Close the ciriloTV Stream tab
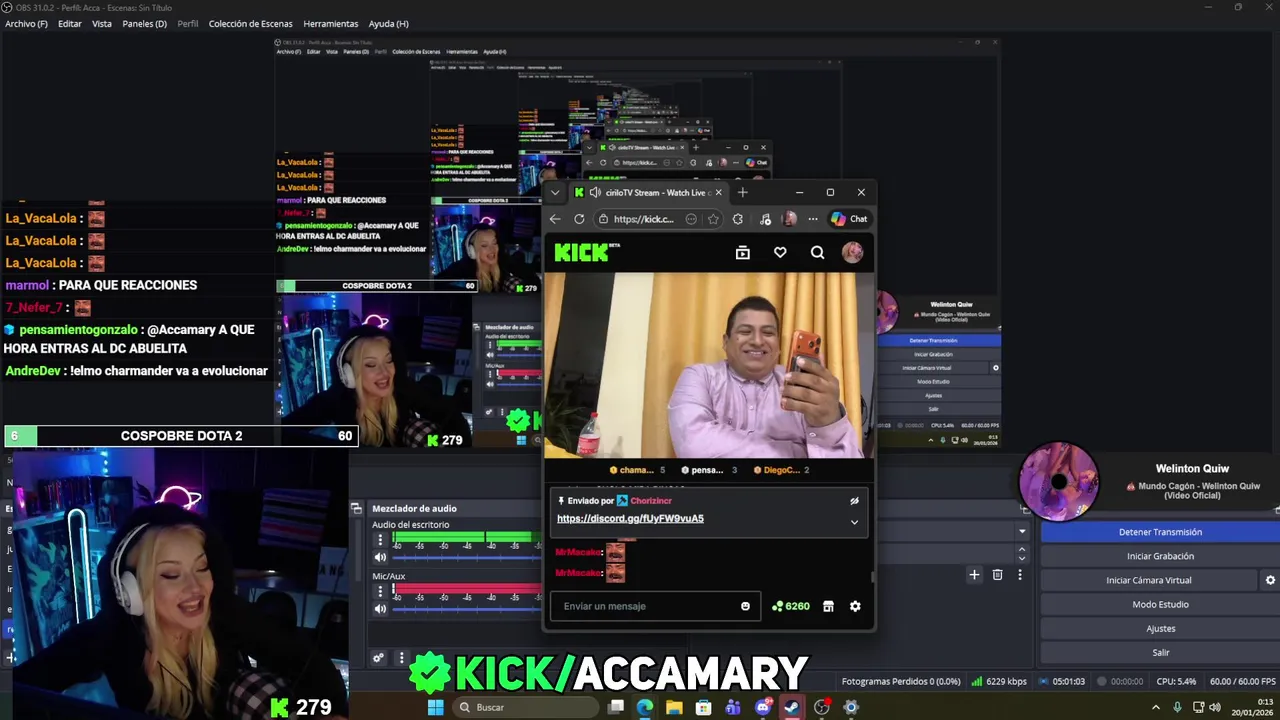Image resolution: width=1280 pixels, height=720 pixels. click(718, 193)
